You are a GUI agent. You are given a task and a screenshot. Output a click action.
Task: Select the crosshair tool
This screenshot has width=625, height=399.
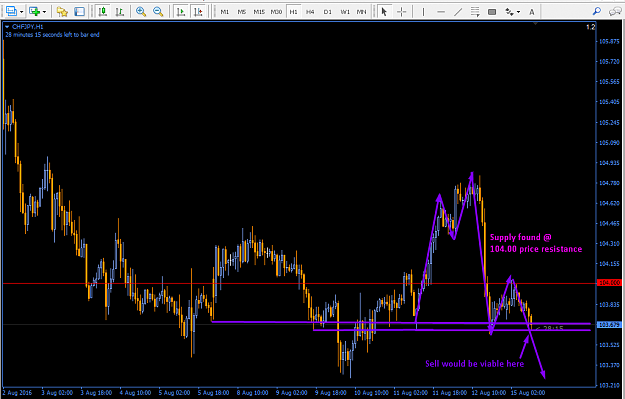tap(402, 12)
